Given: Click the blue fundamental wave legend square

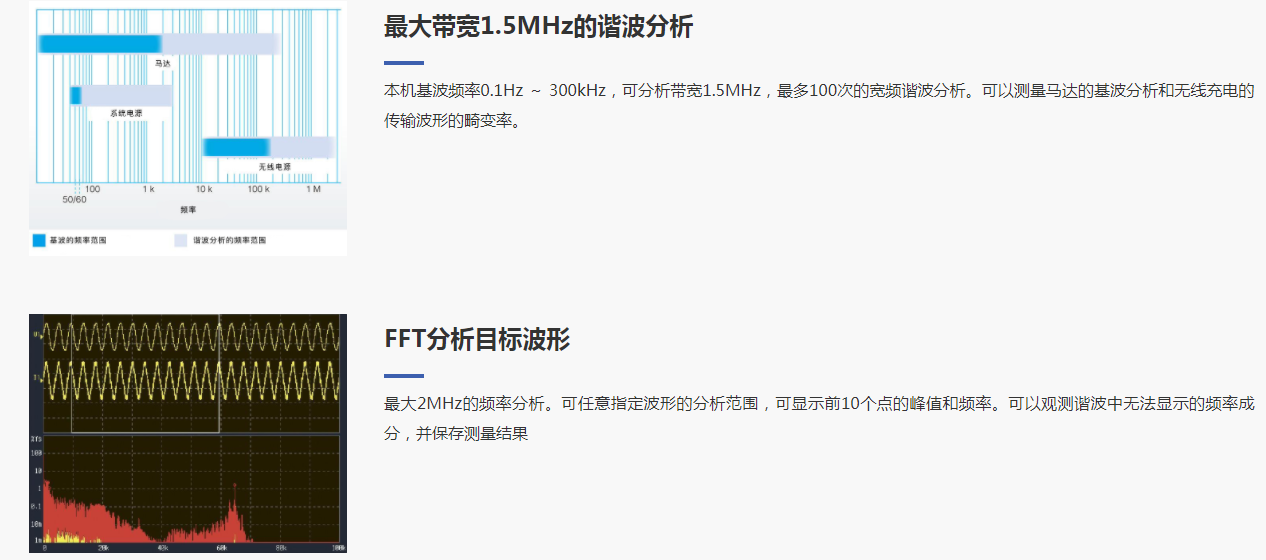Looking at the screenshot, I should pyautogui.click(x=39, y=241).
